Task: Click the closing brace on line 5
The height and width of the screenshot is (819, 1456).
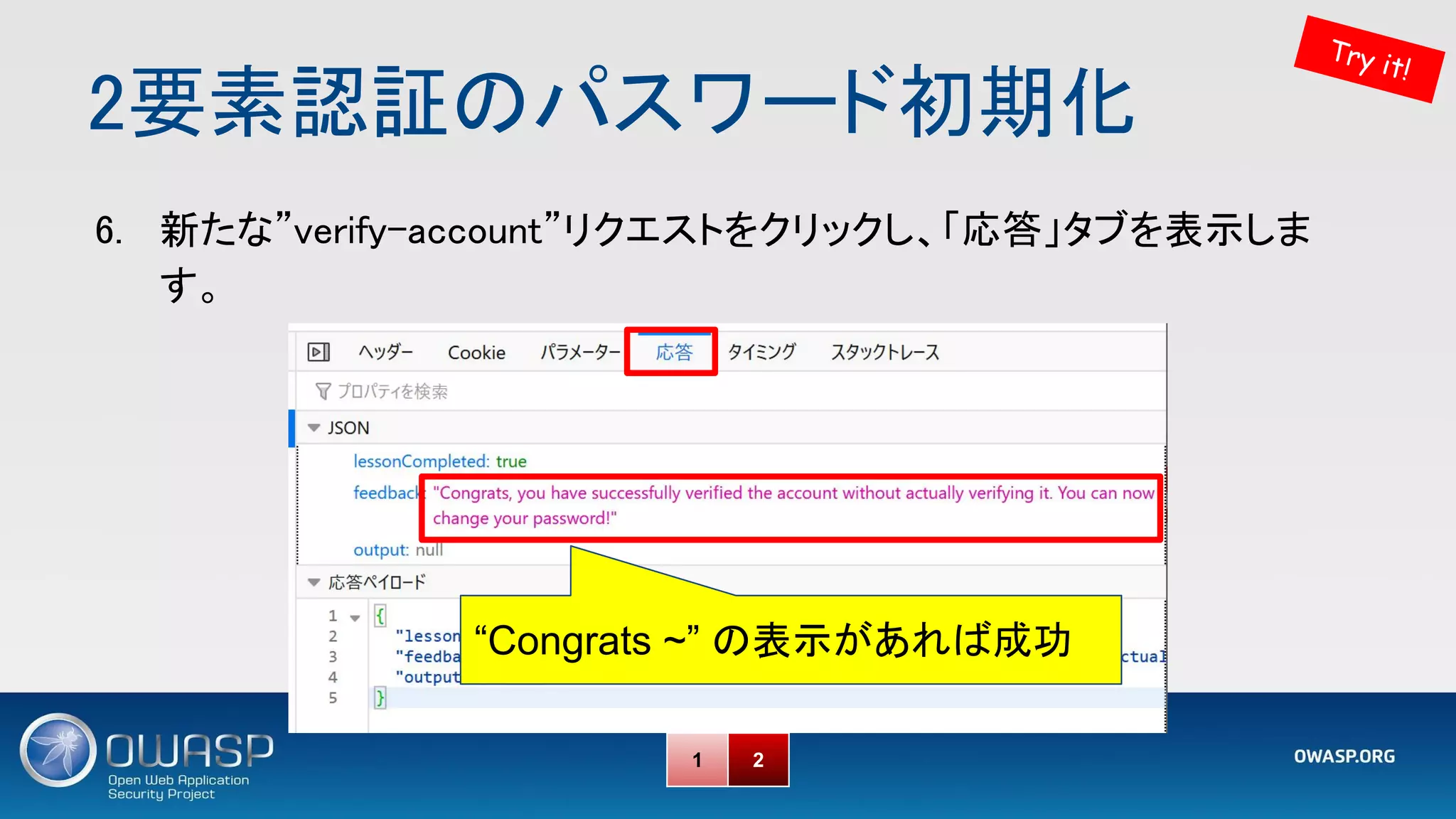Action: point(380,698)
